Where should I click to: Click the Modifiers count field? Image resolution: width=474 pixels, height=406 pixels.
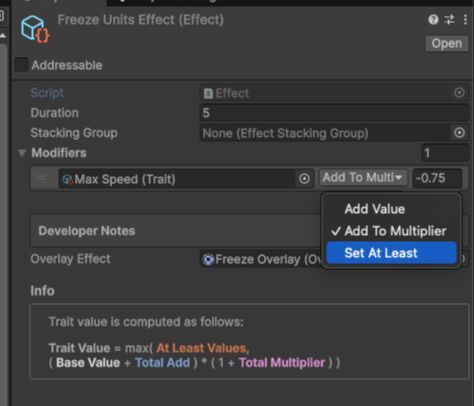445,153
